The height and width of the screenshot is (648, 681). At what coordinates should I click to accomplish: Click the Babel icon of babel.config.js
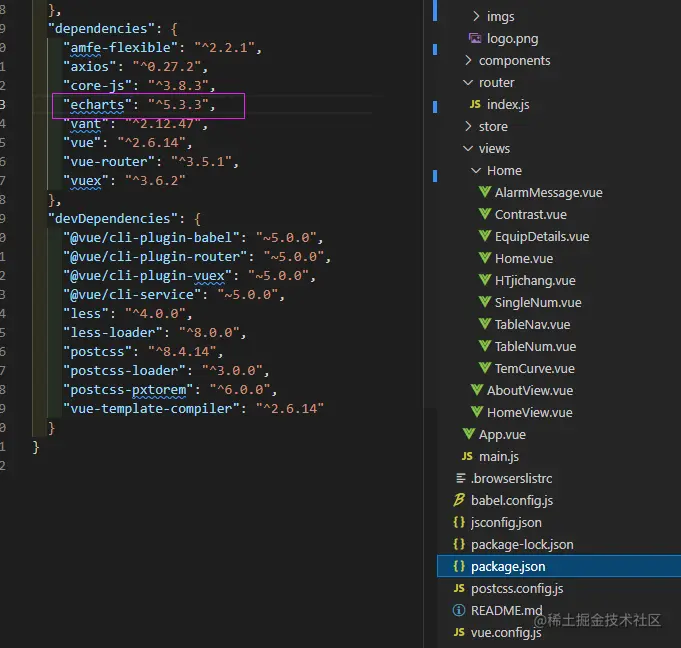coord(459,500)
